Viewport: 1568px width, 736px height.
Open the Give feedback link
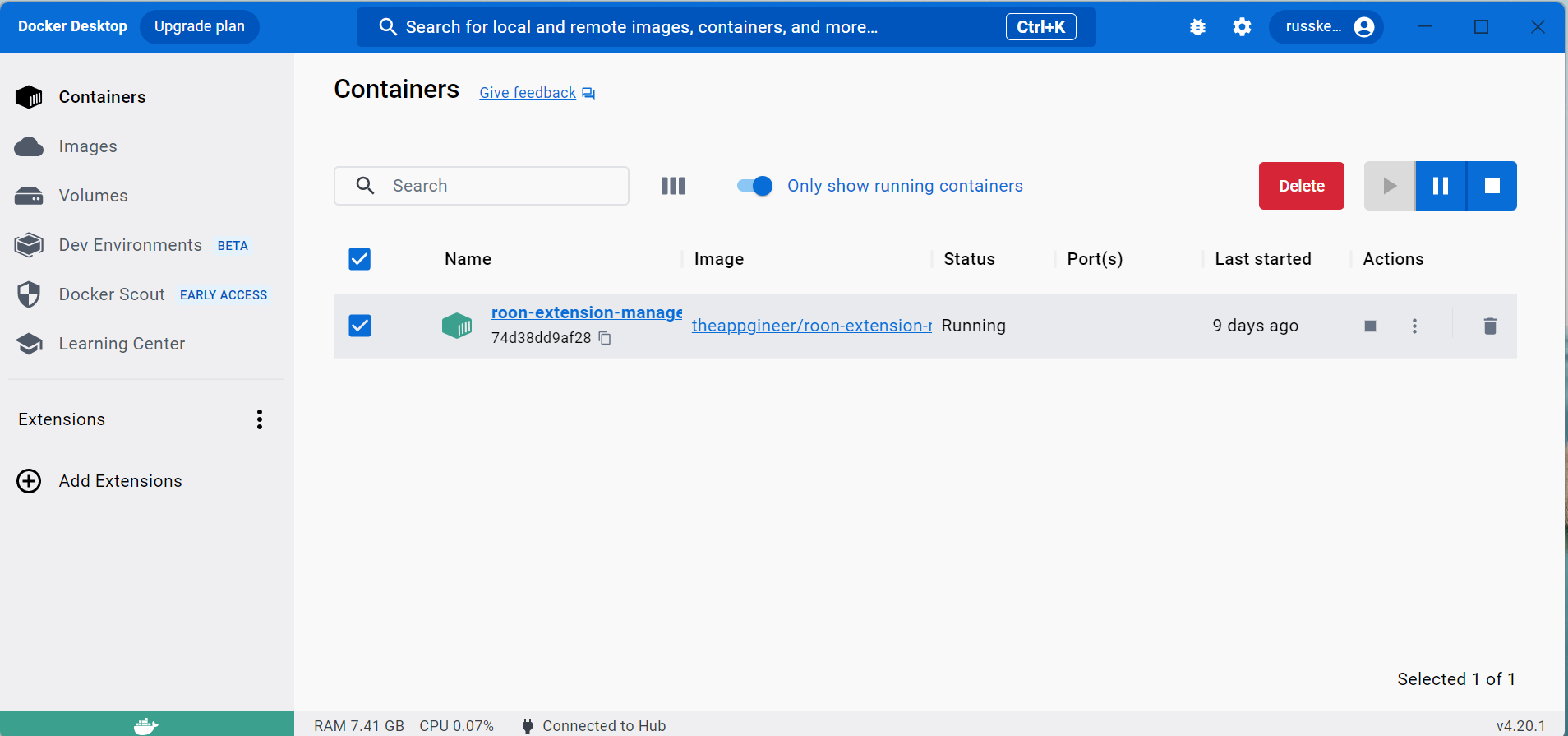pos(528,93)
